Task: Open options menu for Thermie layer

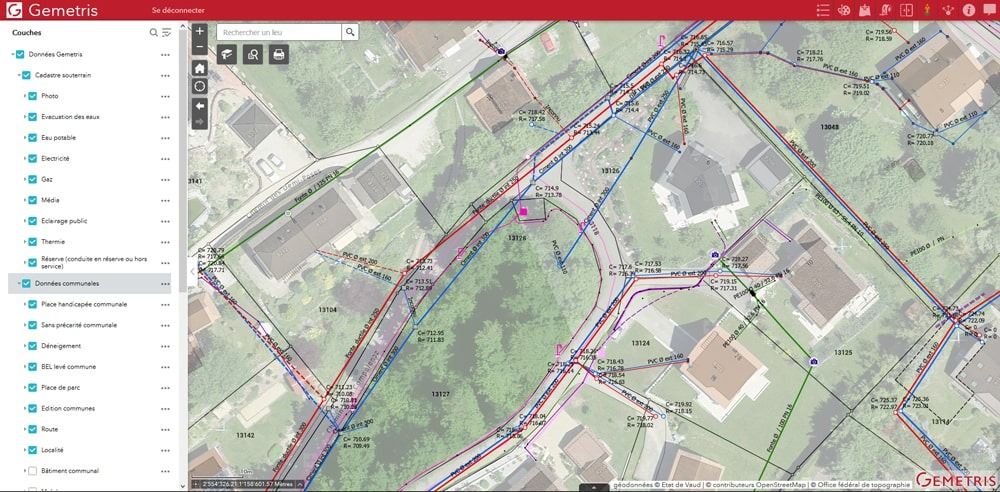Action: 165,242
